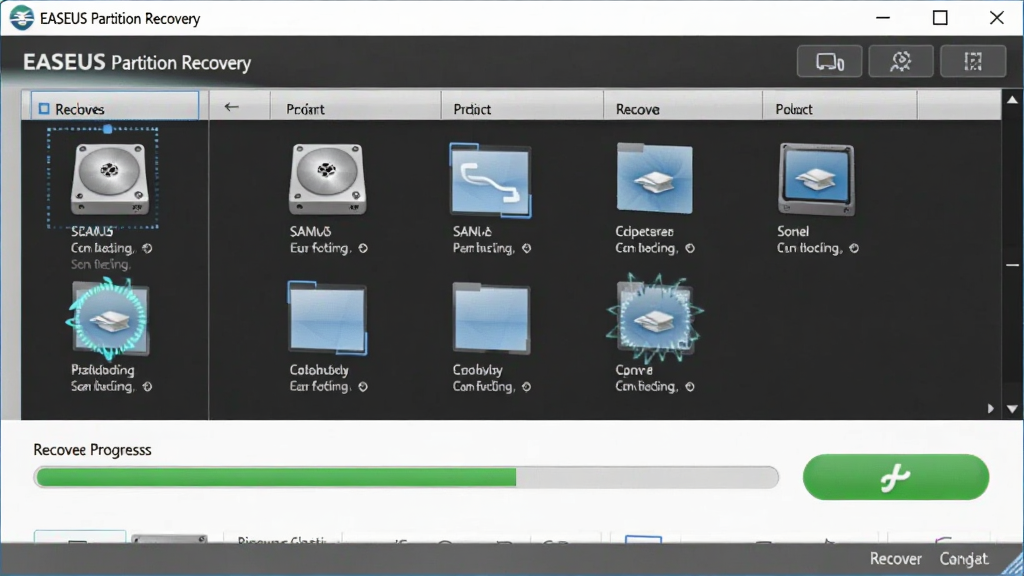Click the Cpnve label text
This screenshot has height=576, width=1024.
pos(633,370)
